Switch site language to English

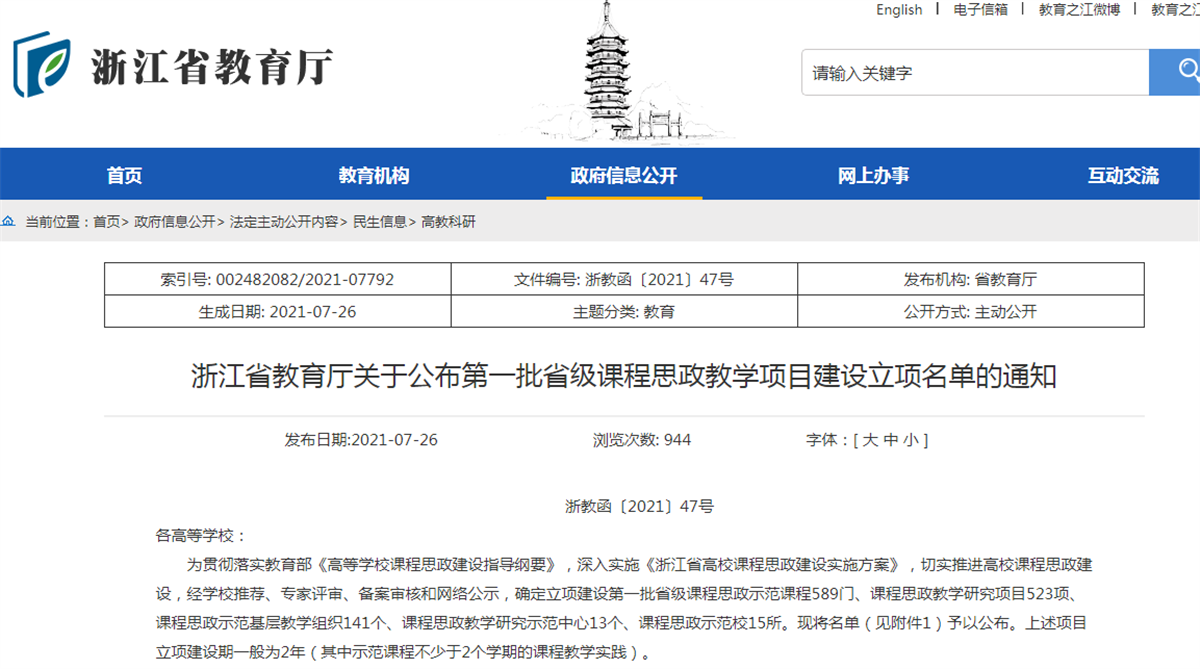click(899, 10)
